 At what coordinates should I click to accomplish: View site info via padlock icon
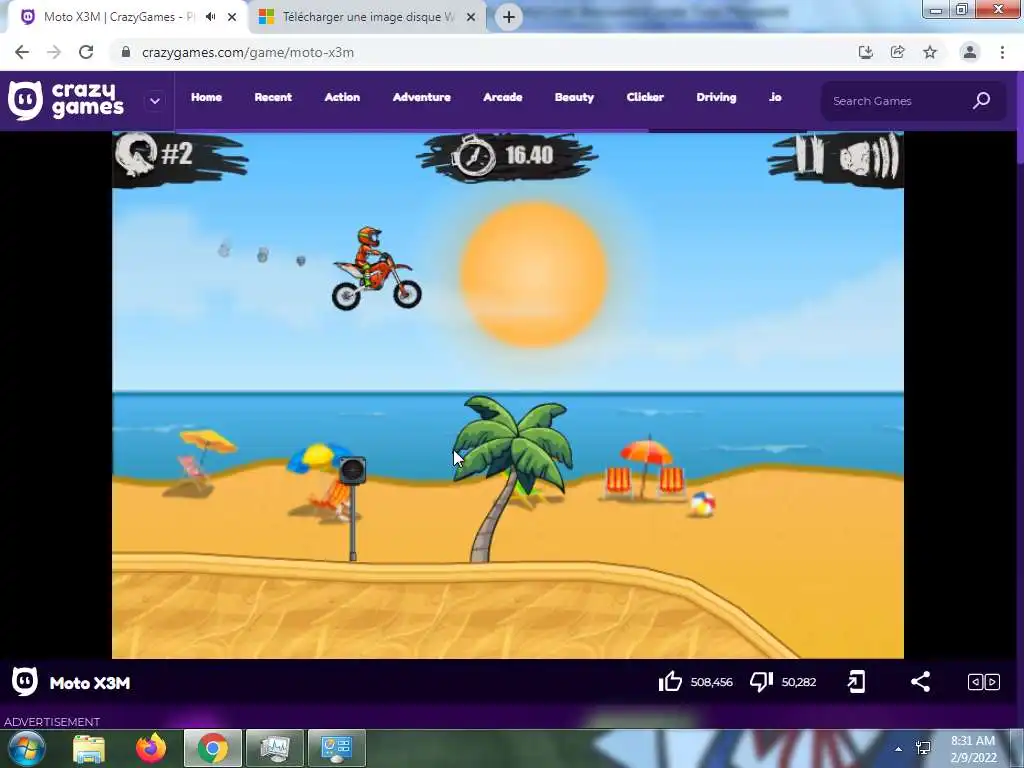(126, 52)
